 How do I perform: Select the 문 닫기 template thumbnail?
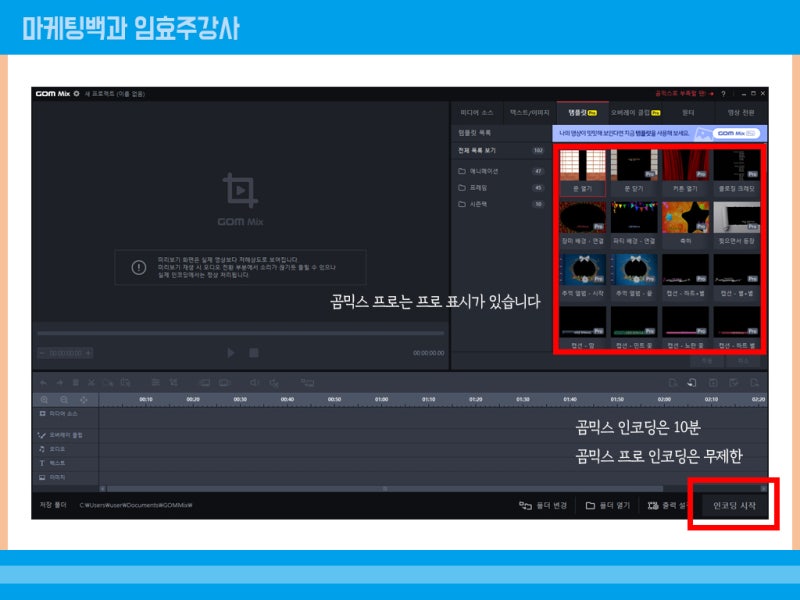coord(634,172)
